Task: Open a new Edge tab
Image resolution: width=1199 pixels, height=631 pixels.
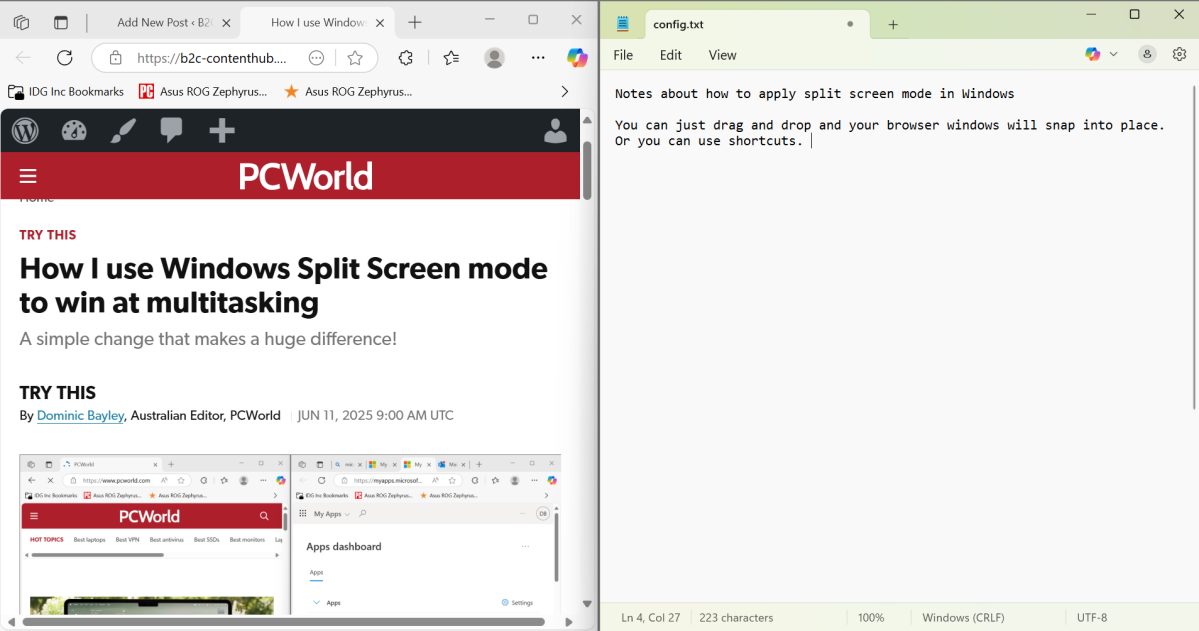Action: tap(414, 22)
